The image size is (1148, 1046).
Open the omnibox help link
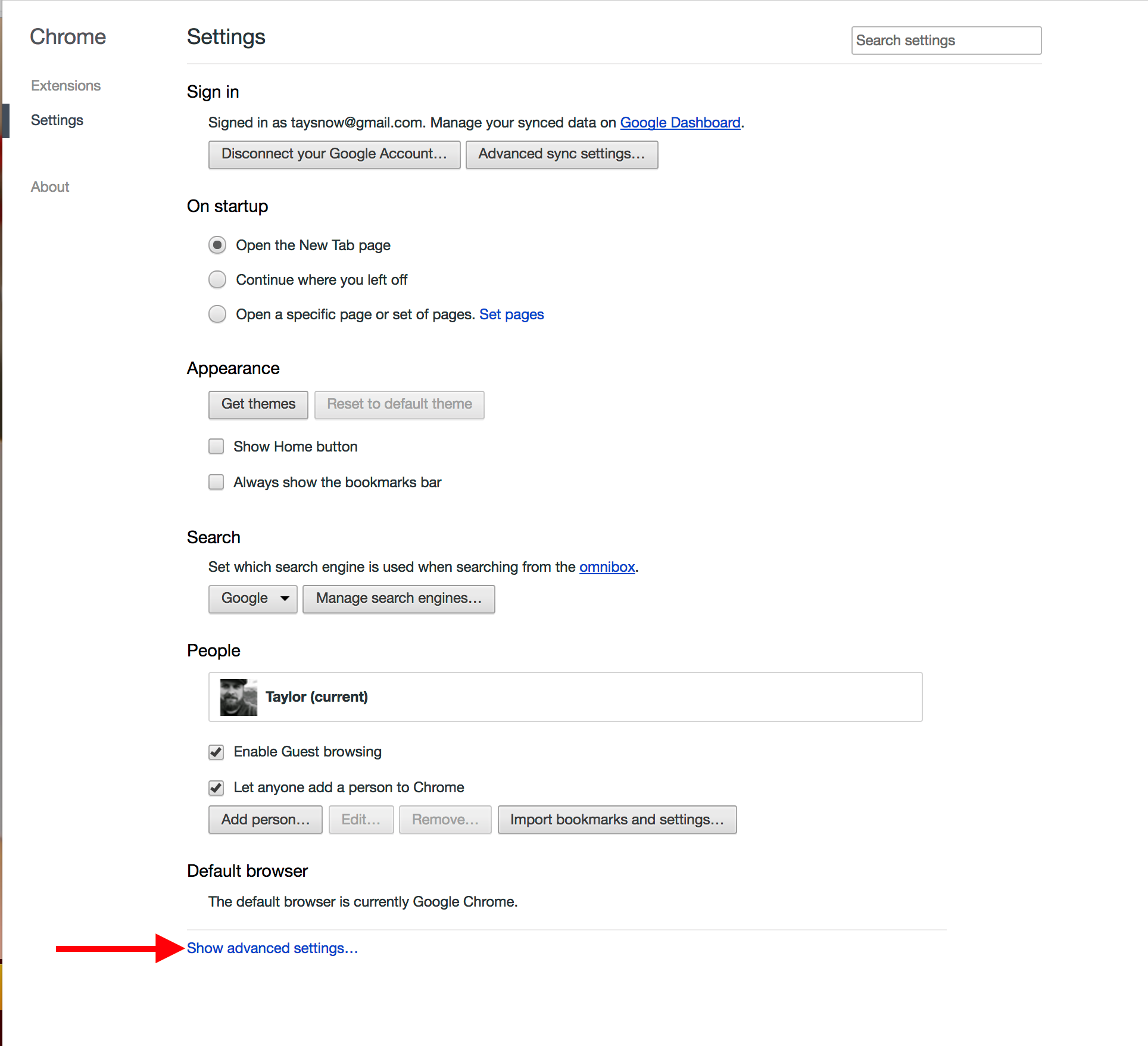coord(607,567)
